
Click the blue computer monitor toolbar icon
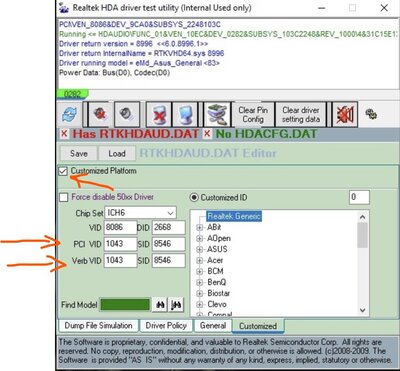[184, 115]
